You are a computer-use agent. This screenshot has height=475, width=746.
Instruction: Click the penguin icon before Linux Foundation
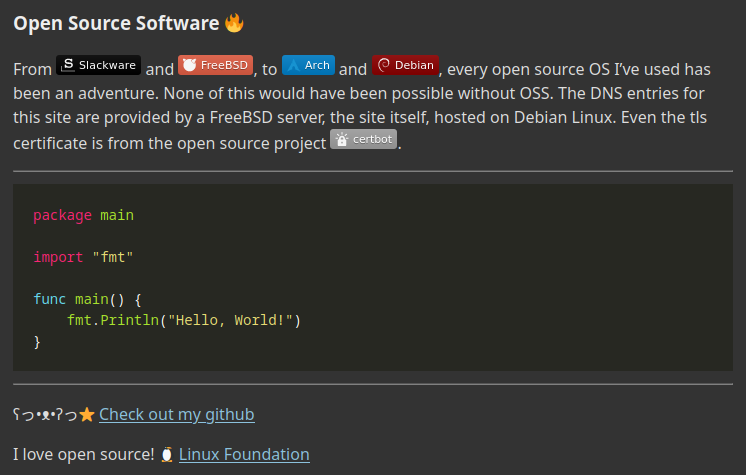[x=167, y=454]
